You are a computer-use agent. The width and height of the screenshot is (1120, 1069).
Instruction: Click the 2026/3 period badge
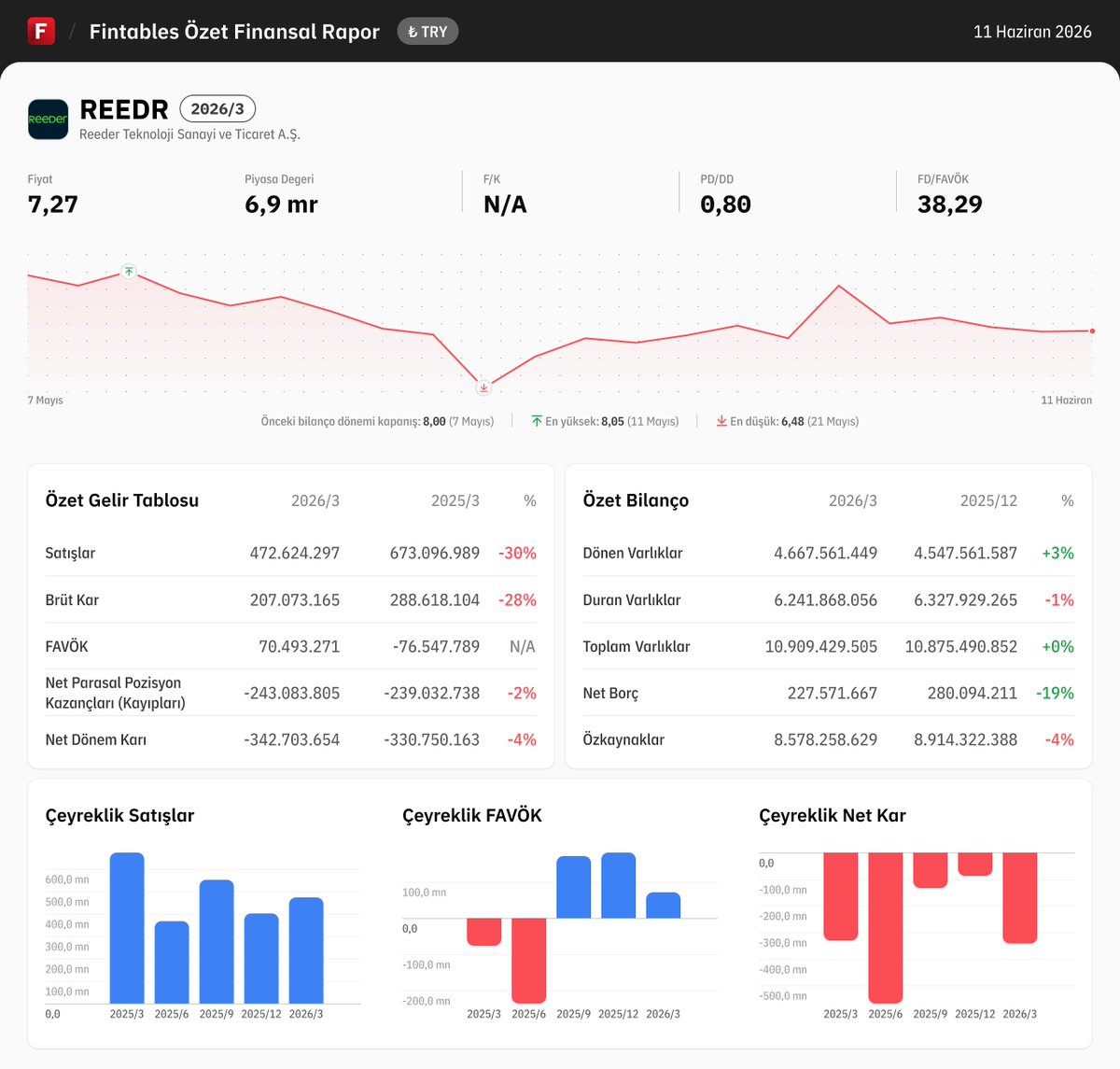217,108
